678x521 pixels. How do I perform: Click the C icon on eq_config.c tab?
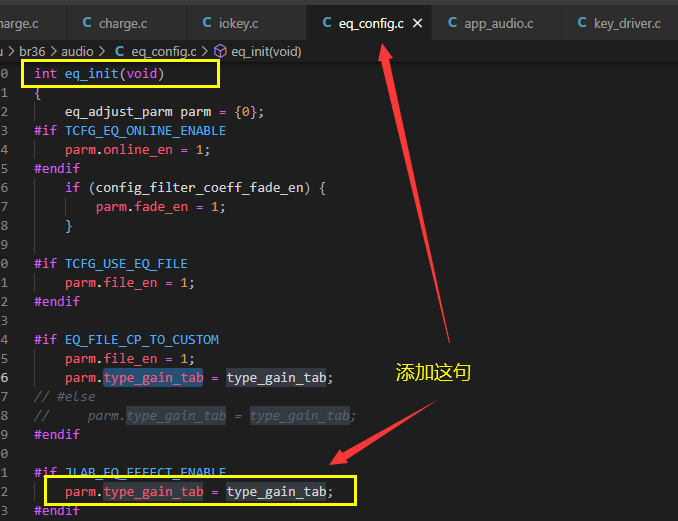pyautogui.click(x=327, y=22)
